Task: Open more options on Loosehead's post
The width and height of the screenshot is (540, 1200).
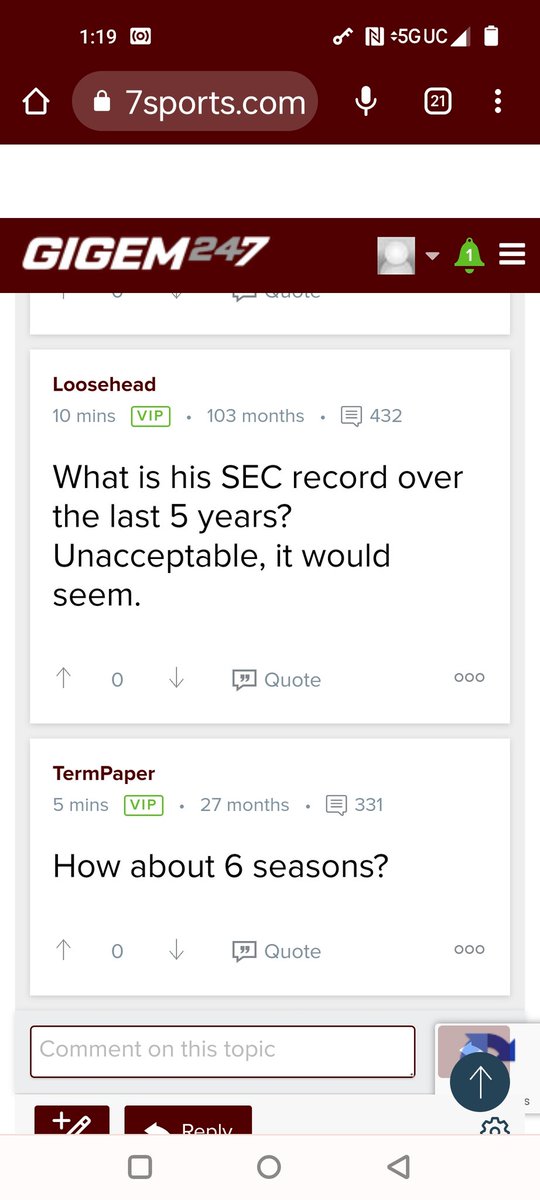Action: coord(469,677)
